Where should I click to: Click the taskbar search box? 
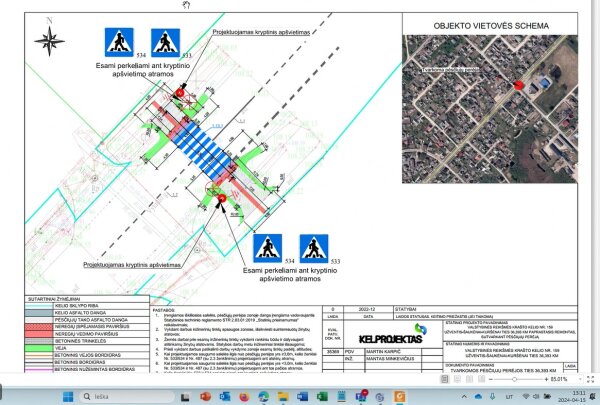tap(127, 396)
